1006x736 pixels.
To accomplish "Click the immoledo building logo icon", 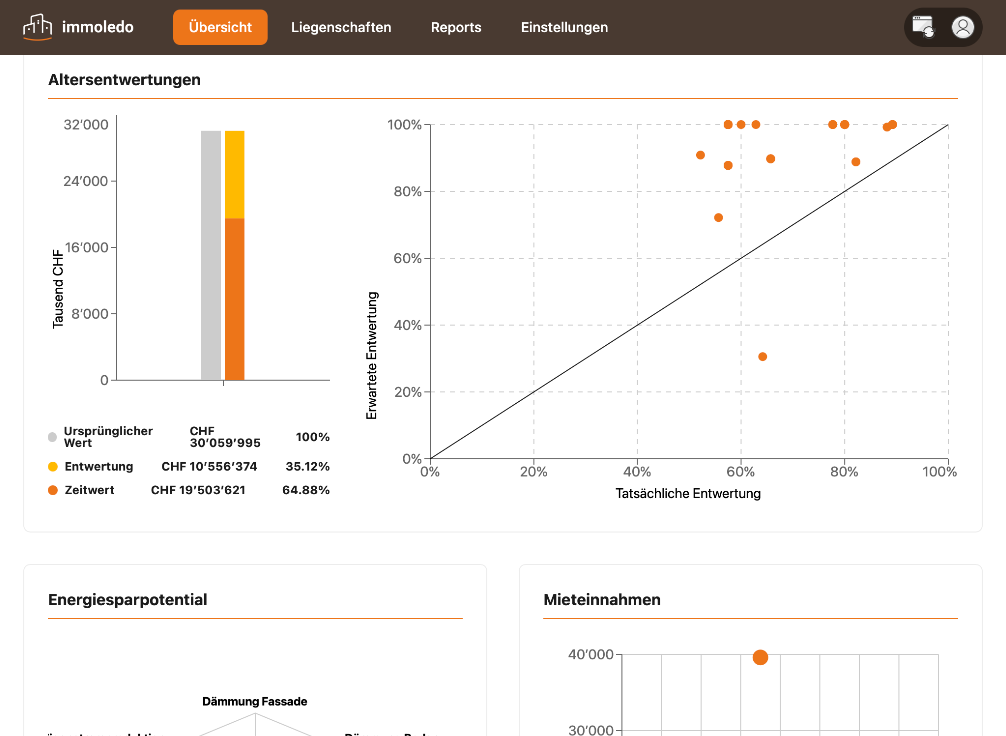I will point(37,27).
